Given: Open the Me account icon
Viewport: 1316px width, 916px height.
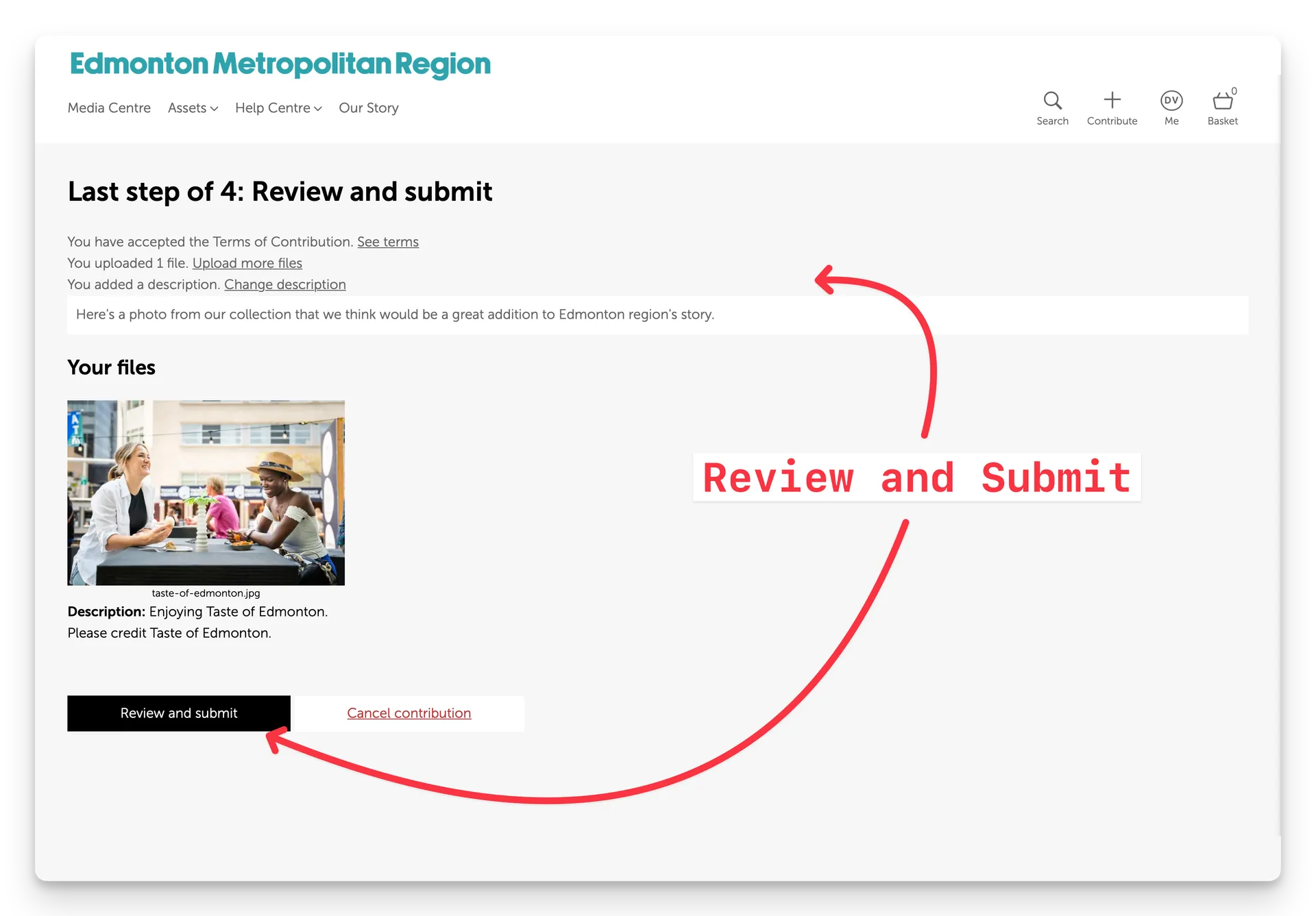Looking at the screenshot, I should tap(1172, 101).
